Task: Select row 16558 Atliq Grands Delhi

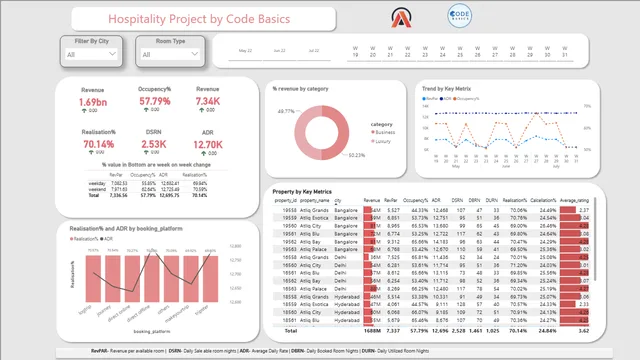Action: [x=431, y=257]
